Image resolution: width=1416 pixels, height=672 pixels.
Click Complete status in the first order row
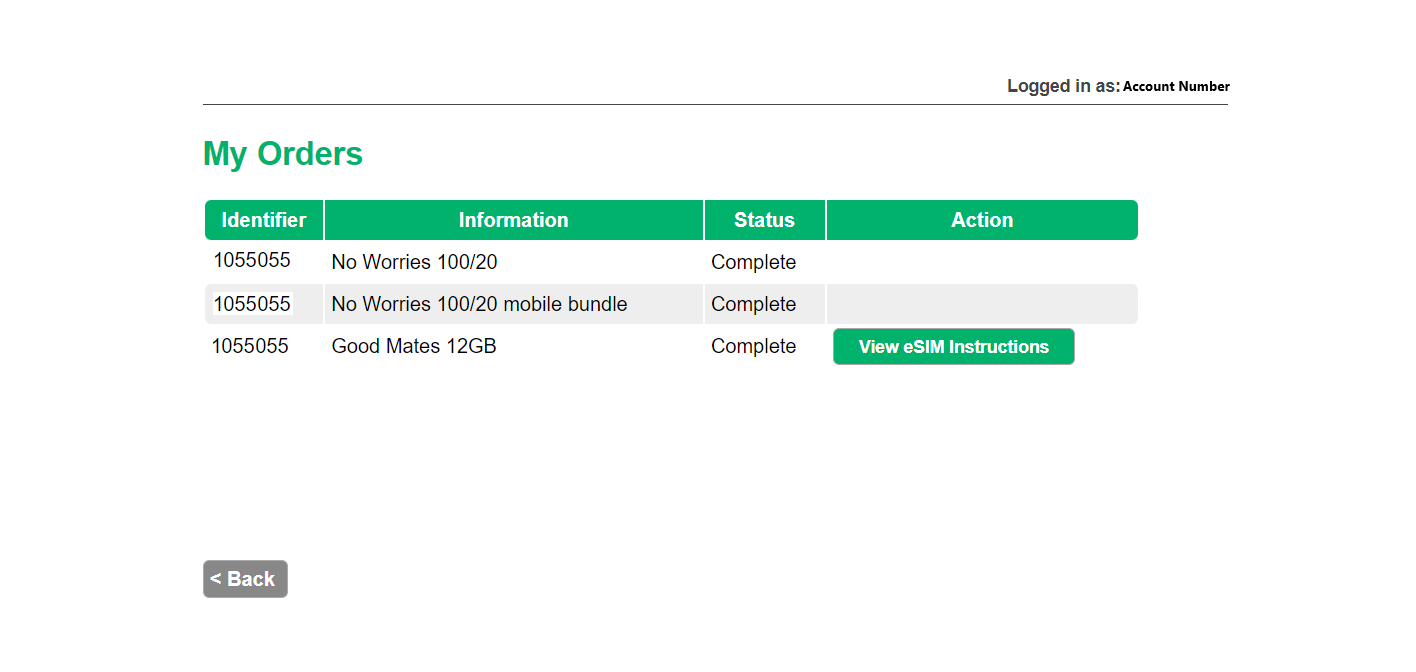[x=753, y=263]
